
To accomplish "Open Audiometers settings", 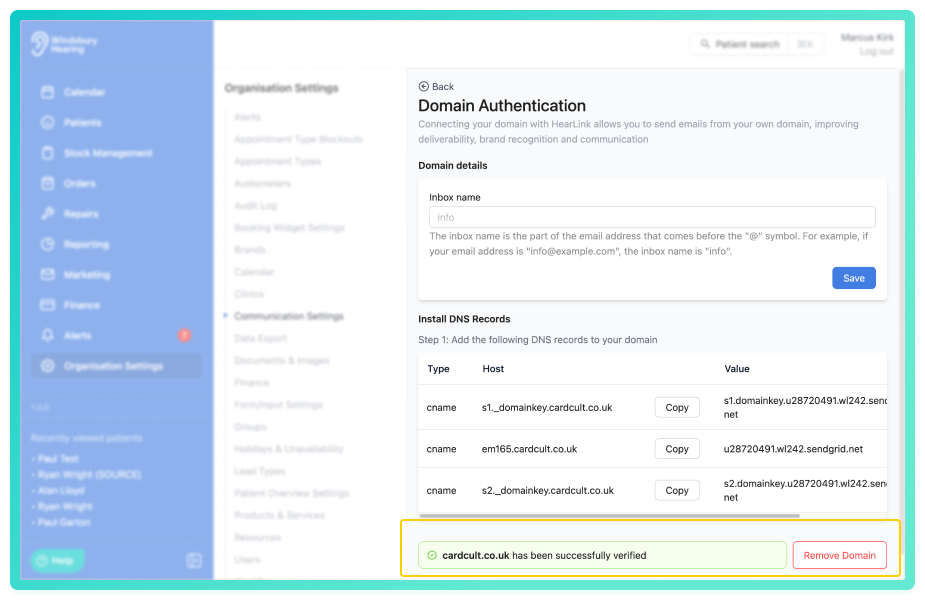I will (263, 183).
